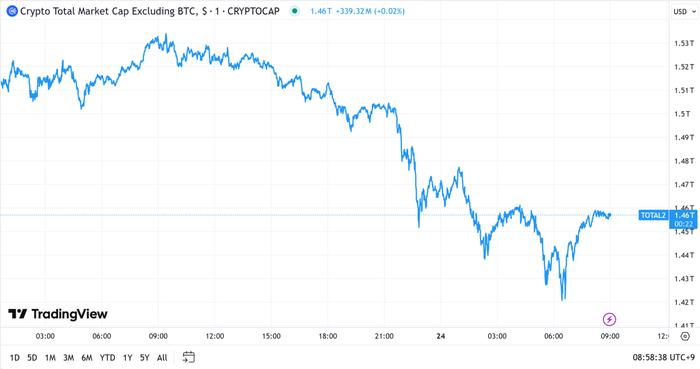Open chart settings gear icon
This screenshot has height=369, width=700.
[x=685, y=336]
